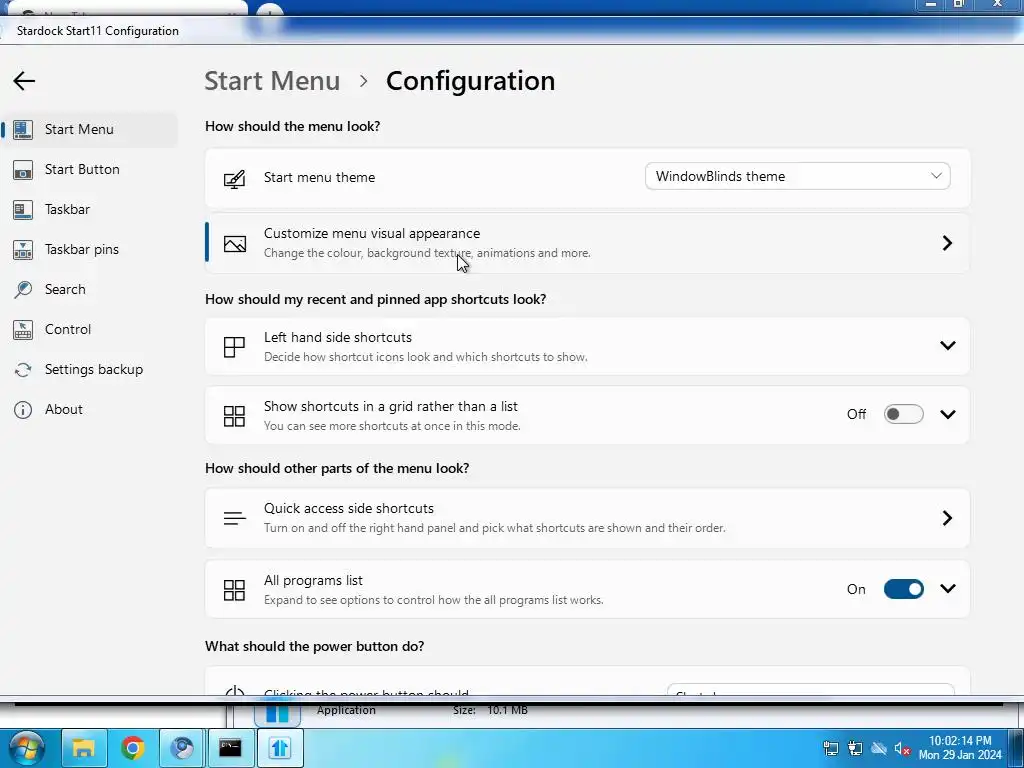Expand Left hand side shortcuts chevron

948,345
